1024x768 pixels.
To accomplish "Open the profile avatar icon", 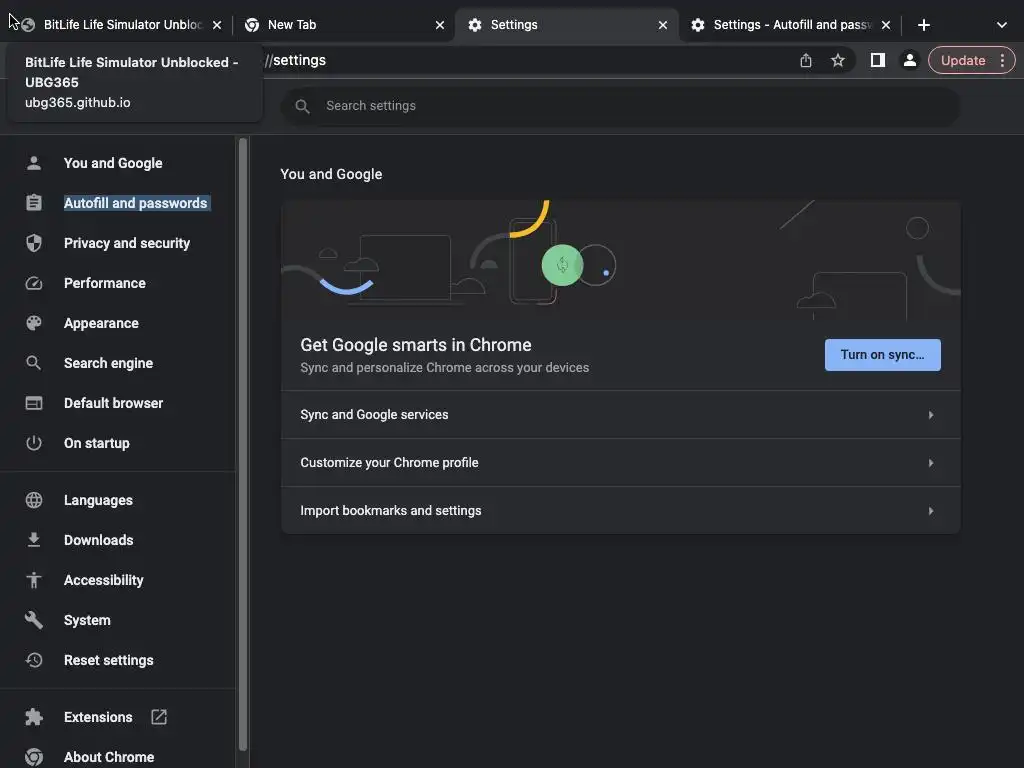I will (910, 60).
